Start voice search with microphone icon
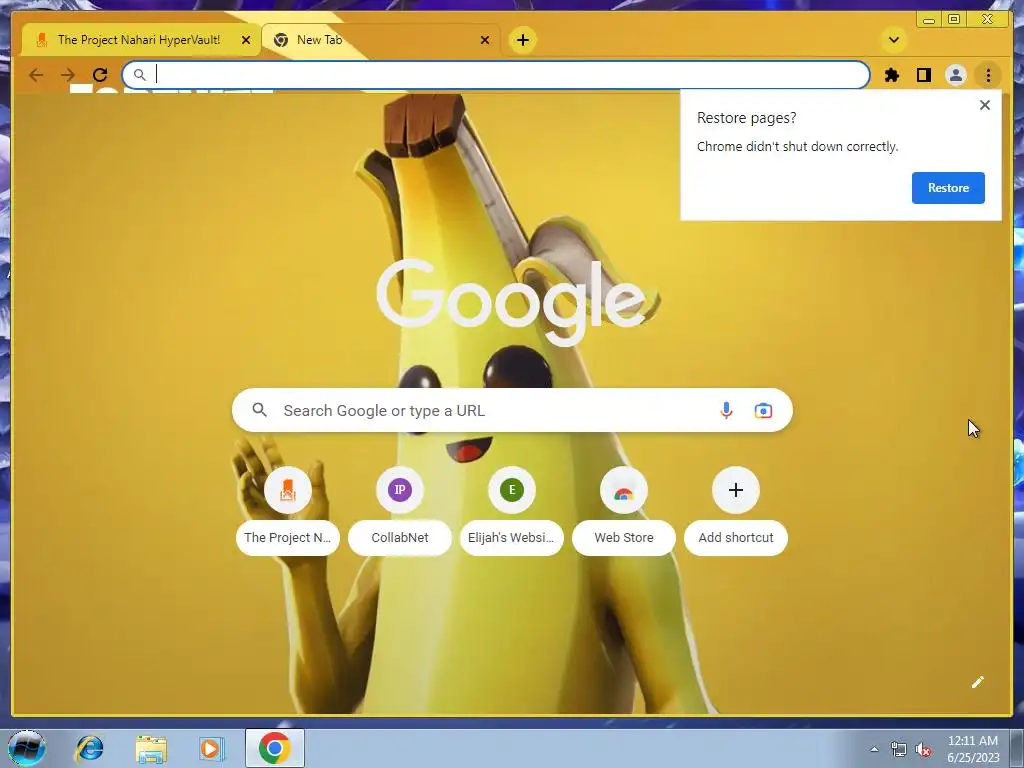 (726, 410)
